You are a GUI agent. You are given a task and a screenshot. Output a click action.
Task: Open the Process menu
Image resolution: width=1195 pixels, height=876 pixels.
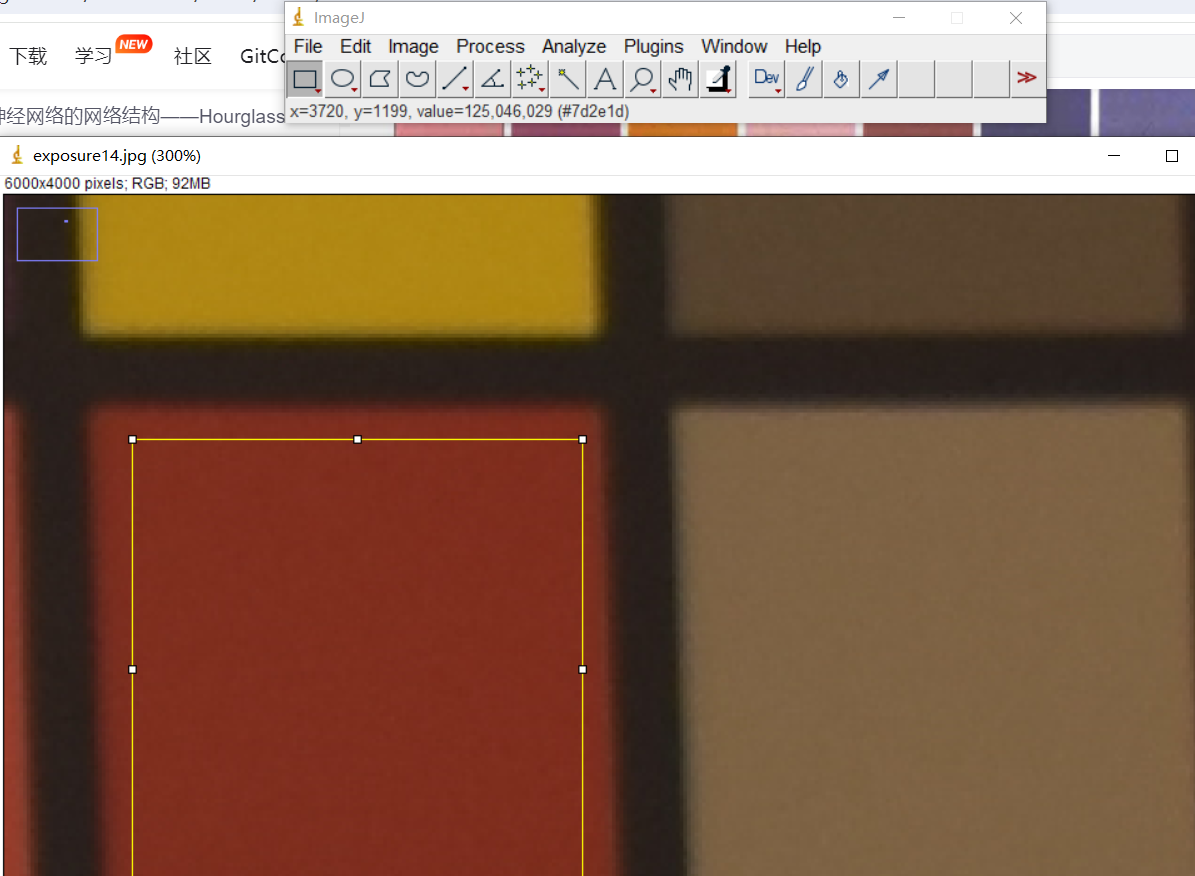pos(490,47)
